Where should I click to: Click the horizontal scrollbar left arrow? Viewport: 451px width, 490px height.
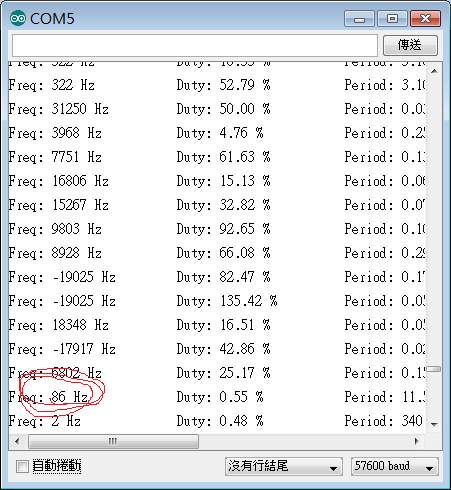click(17, 441)
